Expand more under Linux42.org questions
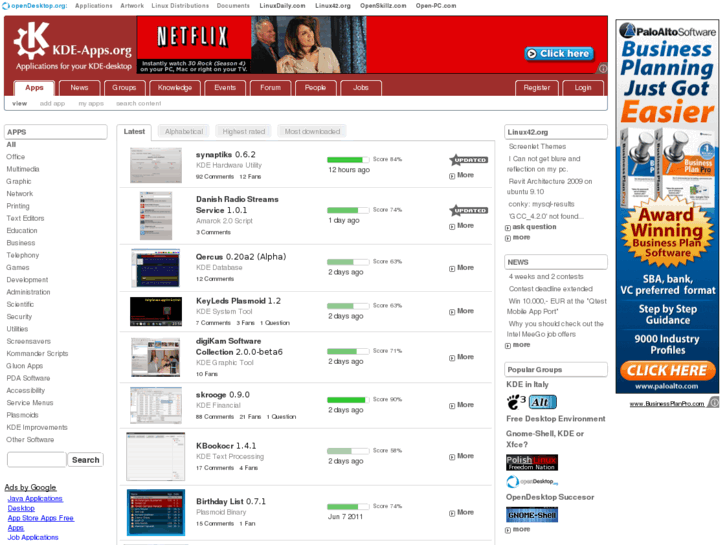 pos(518,237)
